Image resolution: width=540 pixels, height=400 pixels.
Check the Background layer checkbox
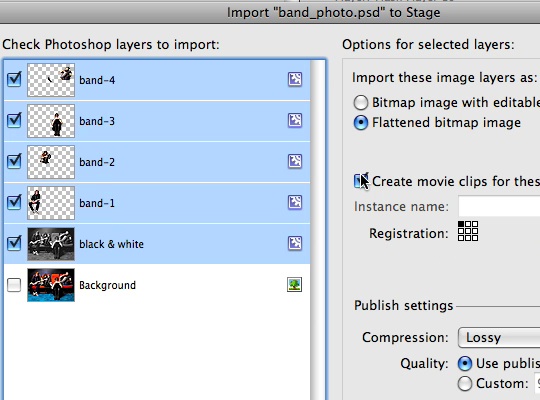(x=14, y=285)
